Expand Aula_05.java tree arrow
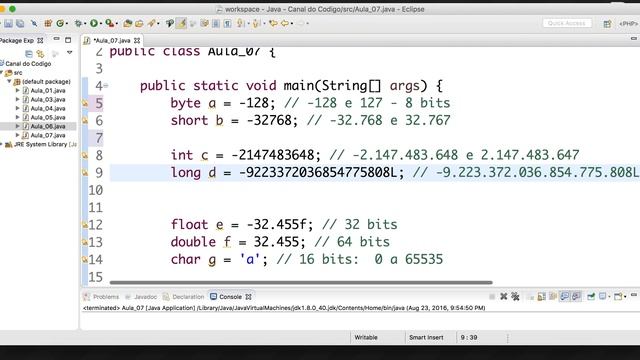Screen dimensions: 640x360 [18, 118]
